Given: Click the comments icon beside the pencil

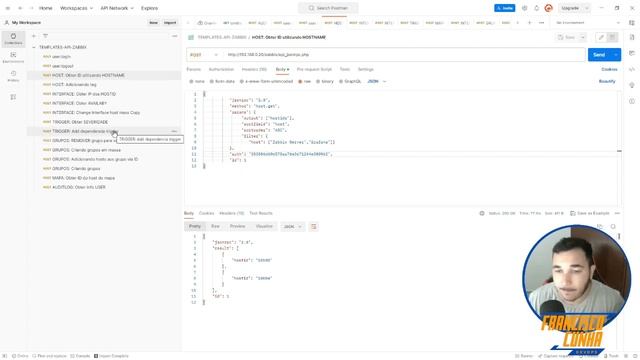Looking at the screenshot, I should coord(612,37).
